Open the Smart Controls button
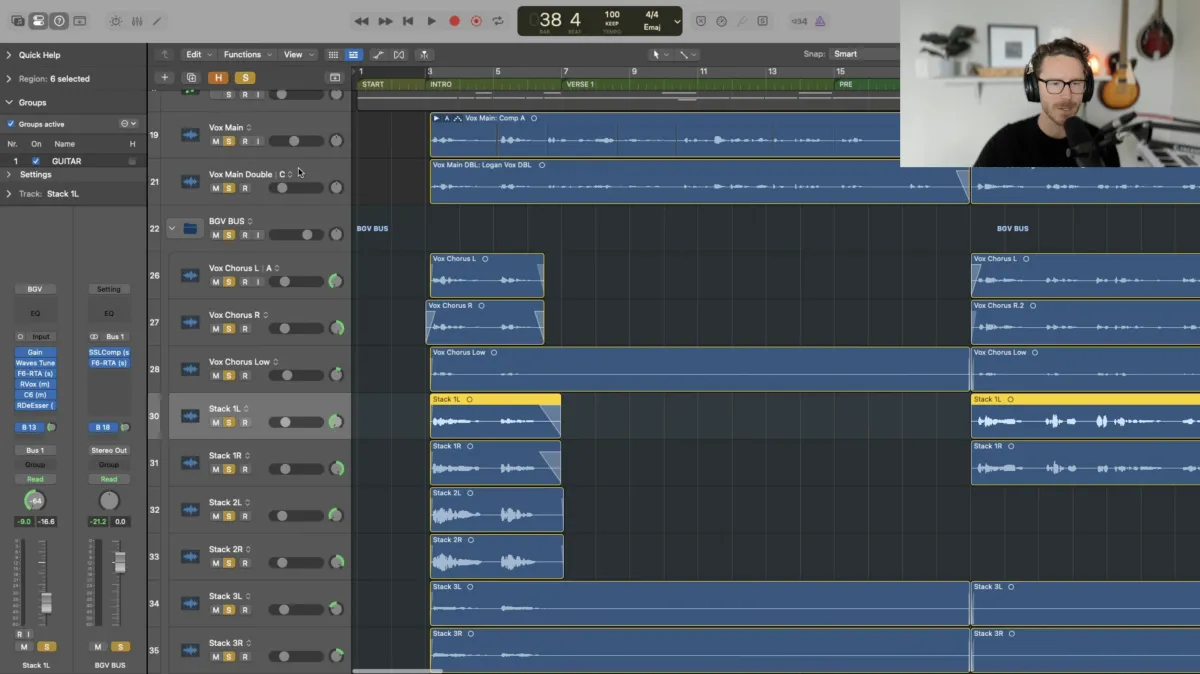This screenshot has width=1200, height=674. (115, 21)
